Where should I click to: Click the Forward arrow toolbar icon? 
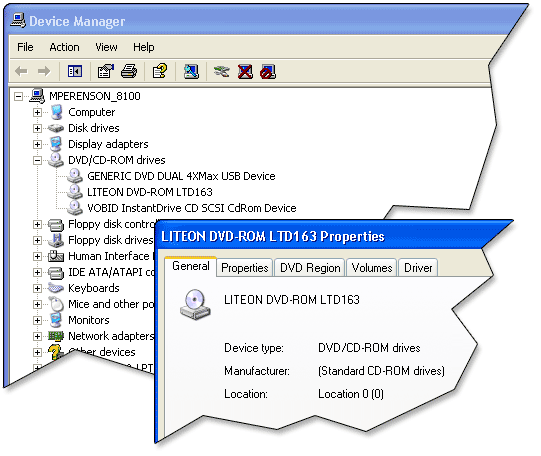pos(44,72)
